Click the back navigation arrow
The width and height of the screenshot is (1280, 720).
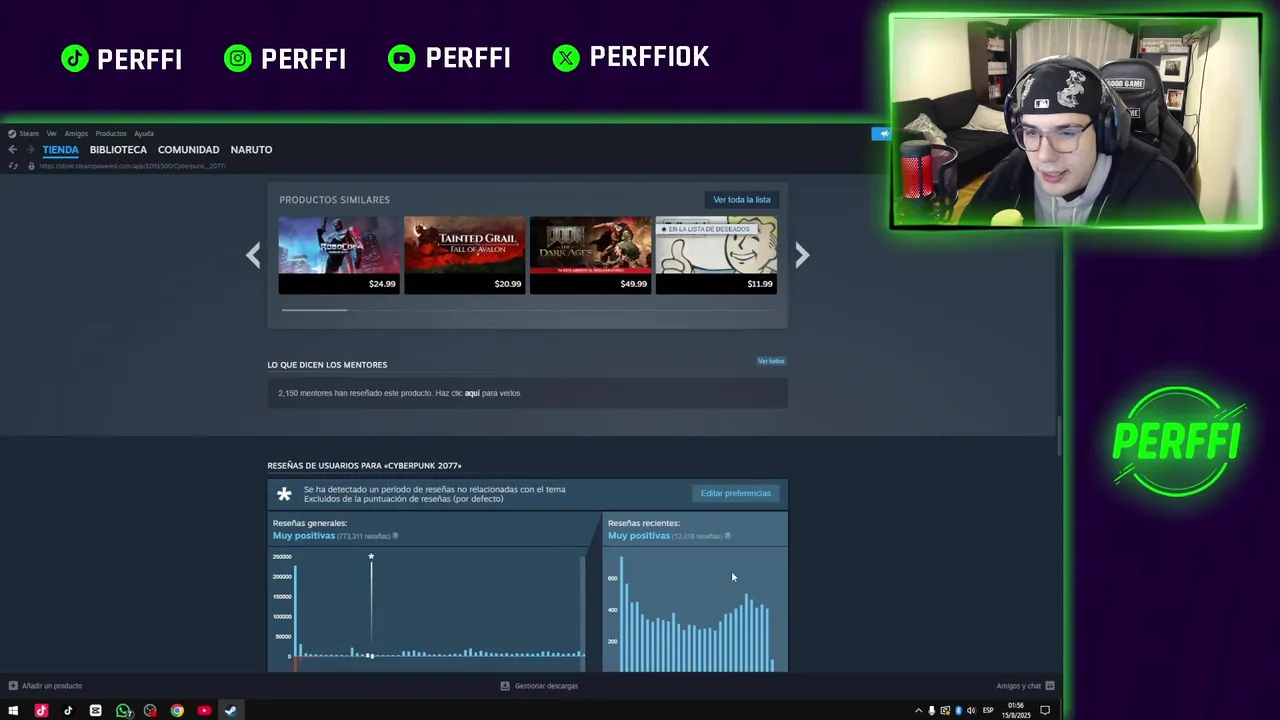click(12, 149)
